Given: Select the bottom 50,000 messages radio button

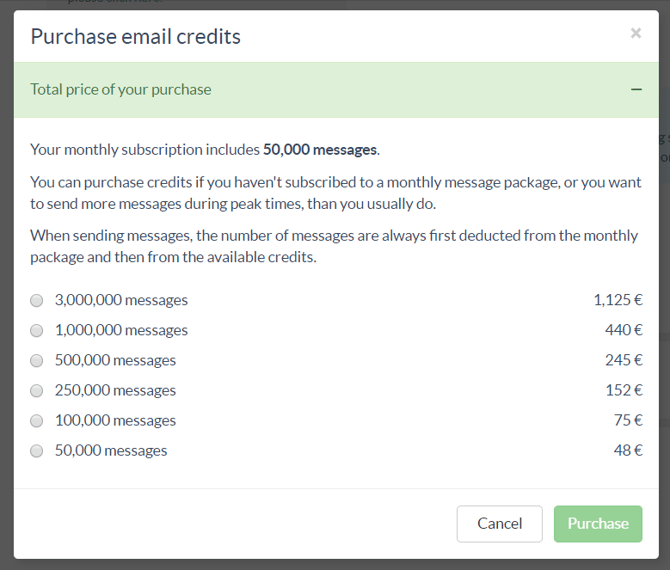Looking at the screenshot, I should click(x=37, y=450).
